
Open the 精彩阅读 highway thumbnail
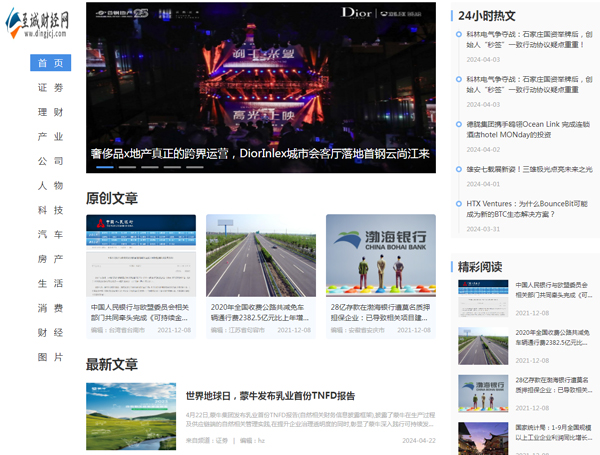(x=483, y=346)
